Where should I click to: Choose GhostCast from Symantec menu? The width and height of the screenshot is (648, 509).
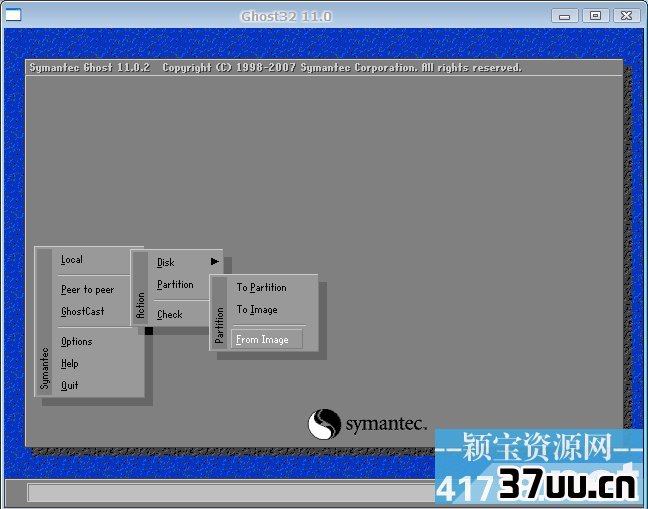pyautogui.click(x=82, y=311)
